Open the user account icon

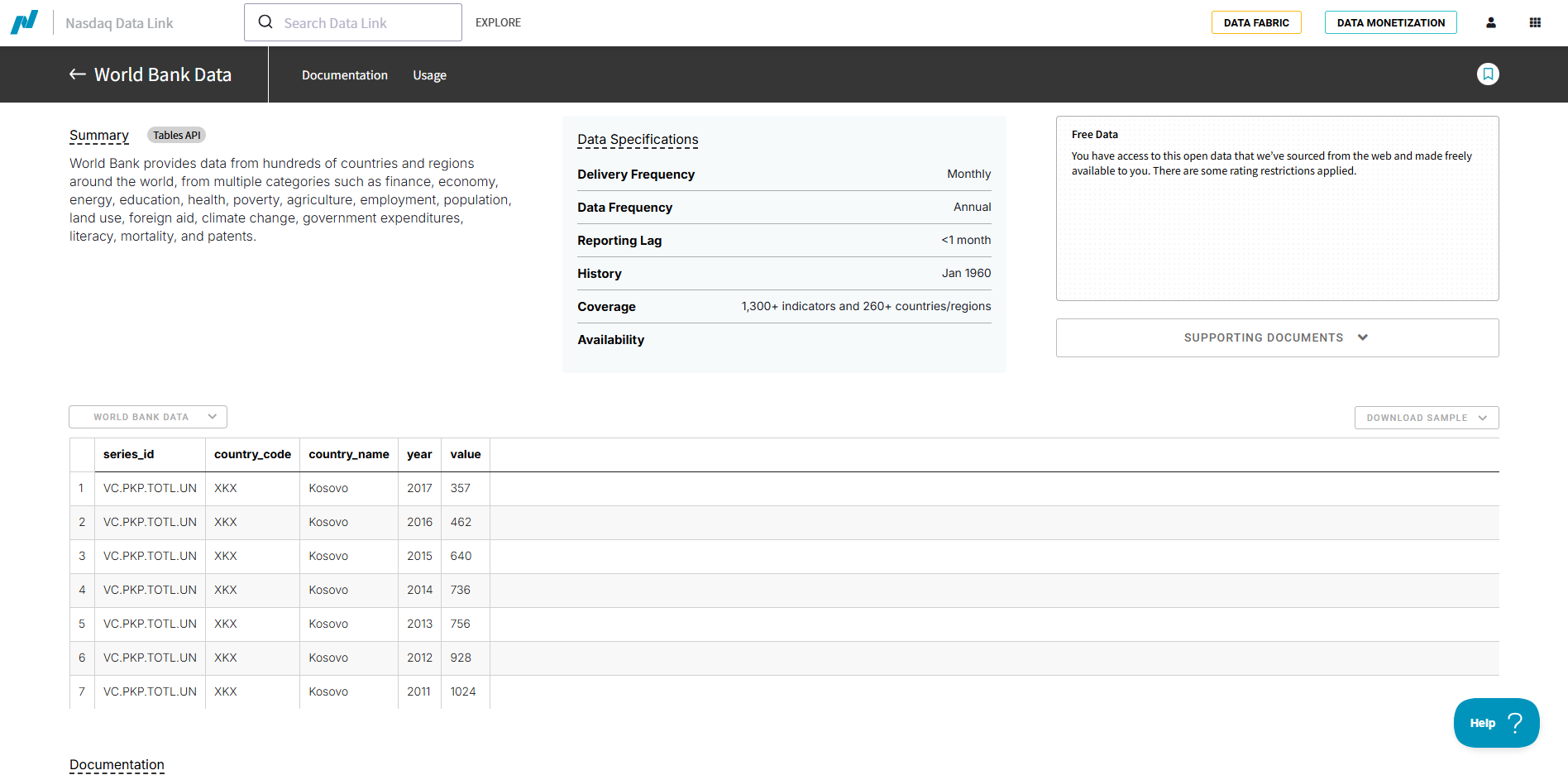pyautogui.click(x=1491, y=22)
